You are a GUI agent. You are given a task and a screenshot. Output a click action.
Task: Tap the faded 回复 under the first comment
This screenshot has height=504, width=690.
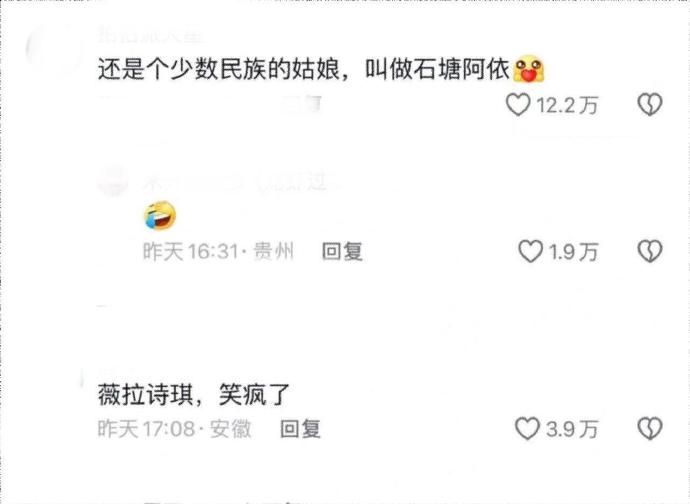301,104
